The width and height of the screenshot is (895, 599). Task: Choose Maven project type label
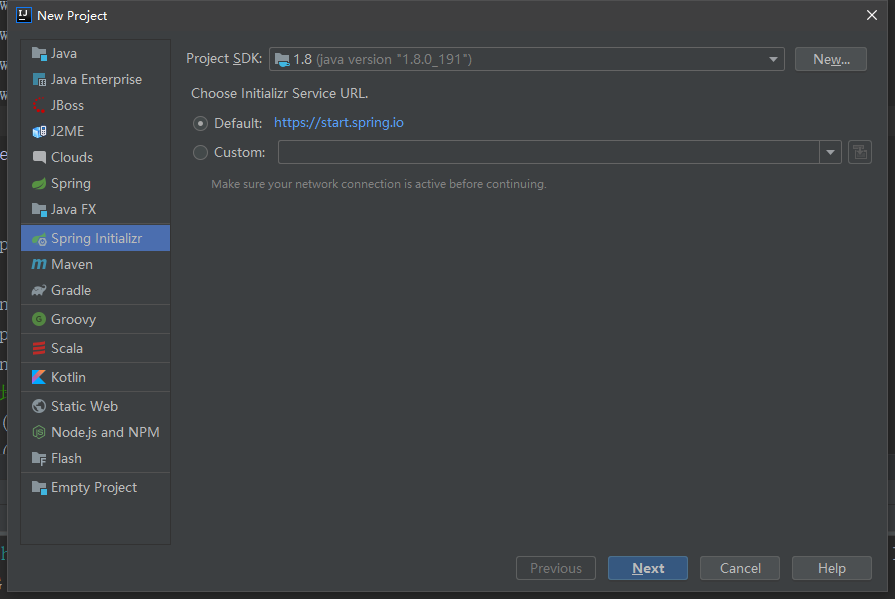click(72, 264)
